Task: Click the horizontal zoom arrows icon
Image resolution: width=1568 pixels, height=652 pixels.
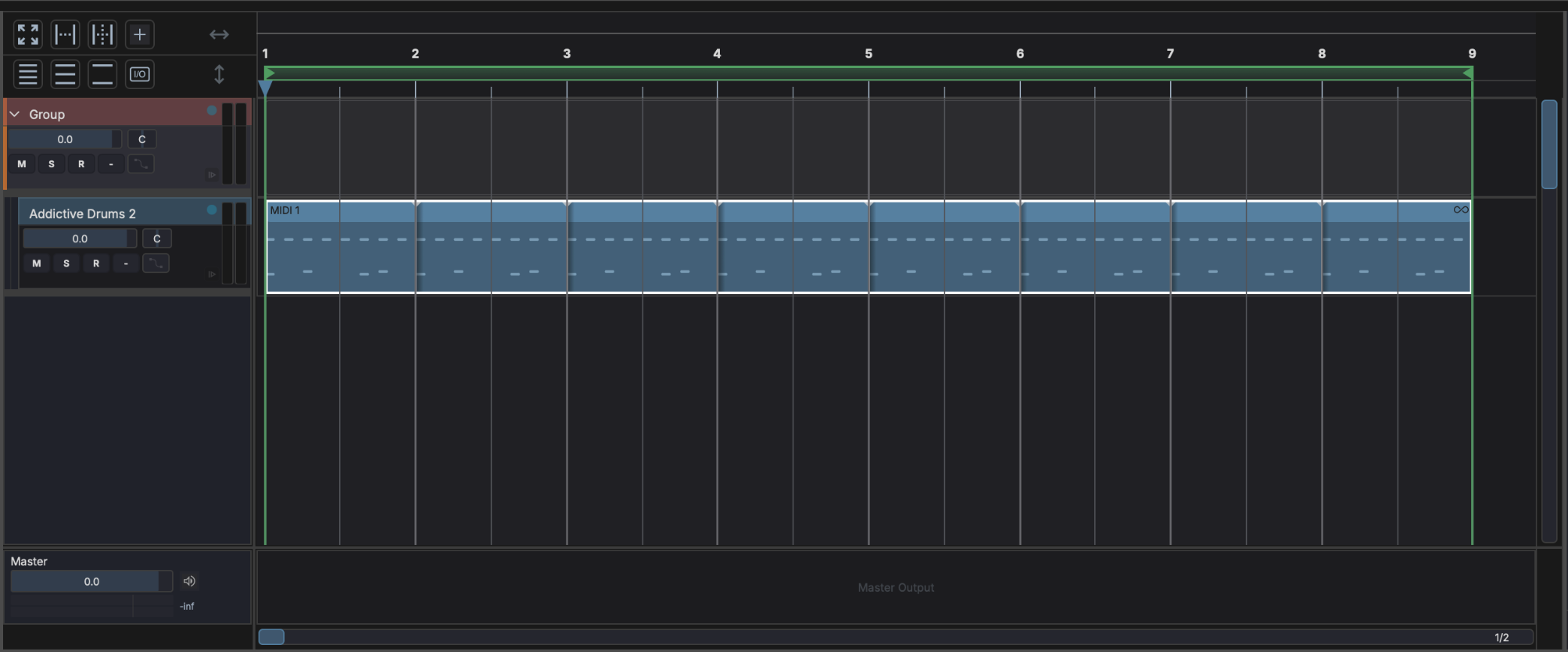Action: 219,34
